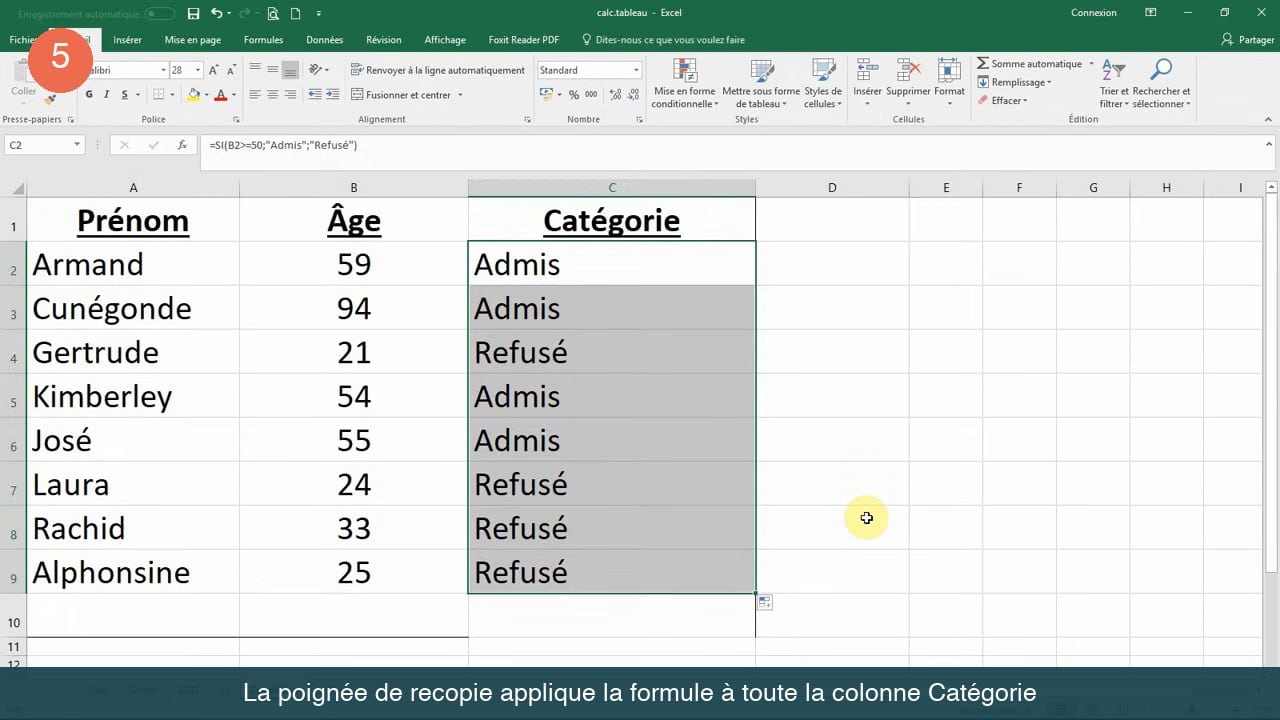
Task: Open the Effacer dropdown
Action: point(1002,100)
